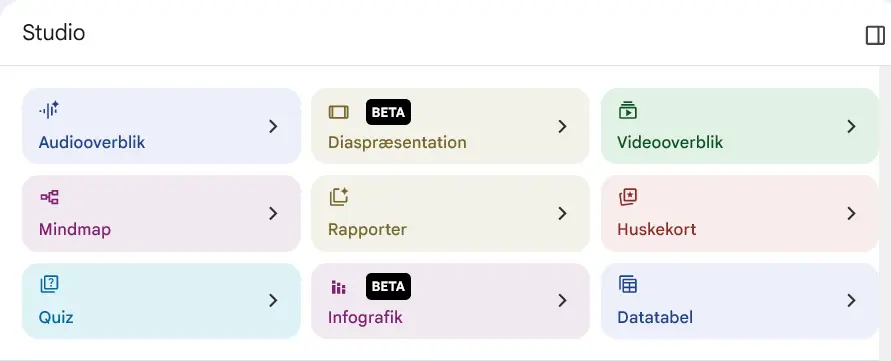Viewport: 891px width, 361px height.
Task: Expand the Huskekort chevron
Action: tap(851, 213)
